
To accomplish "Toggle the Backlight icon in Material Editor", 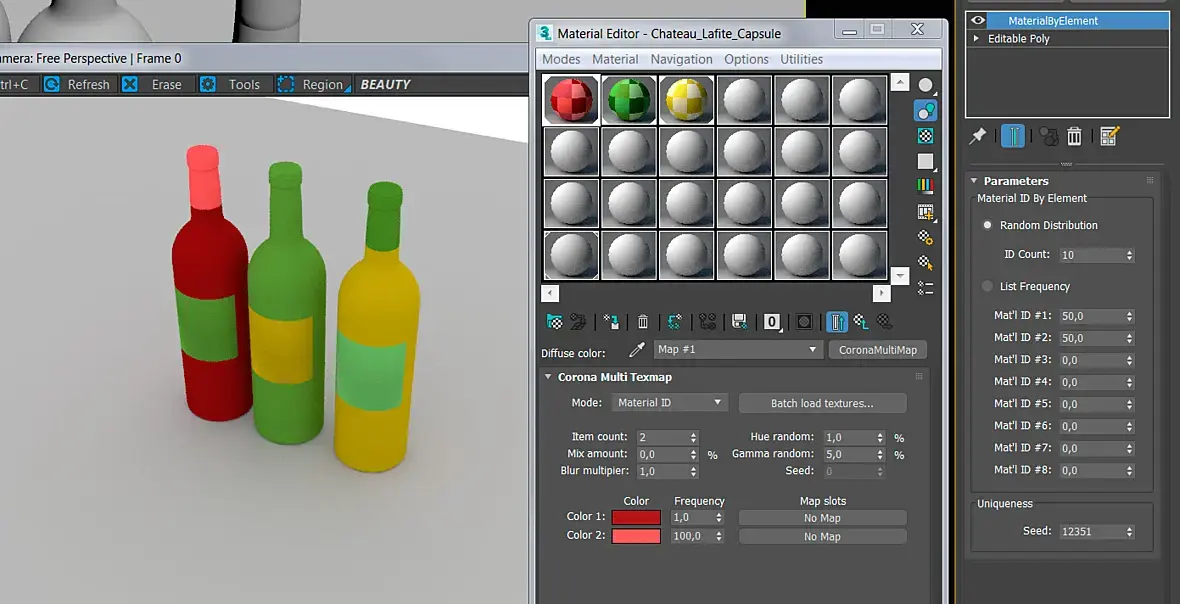I will coord(926,111).
